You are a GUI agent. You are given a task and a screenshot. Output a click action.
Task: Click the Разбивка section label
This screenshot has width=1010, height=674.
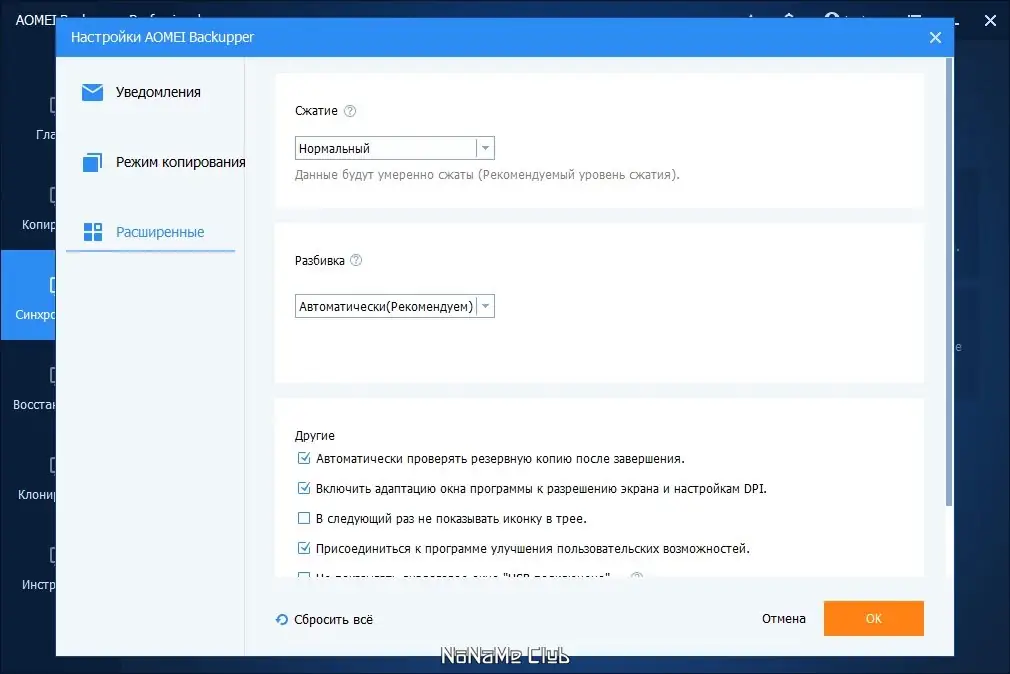pyautogui.click(x=319, y=260)
